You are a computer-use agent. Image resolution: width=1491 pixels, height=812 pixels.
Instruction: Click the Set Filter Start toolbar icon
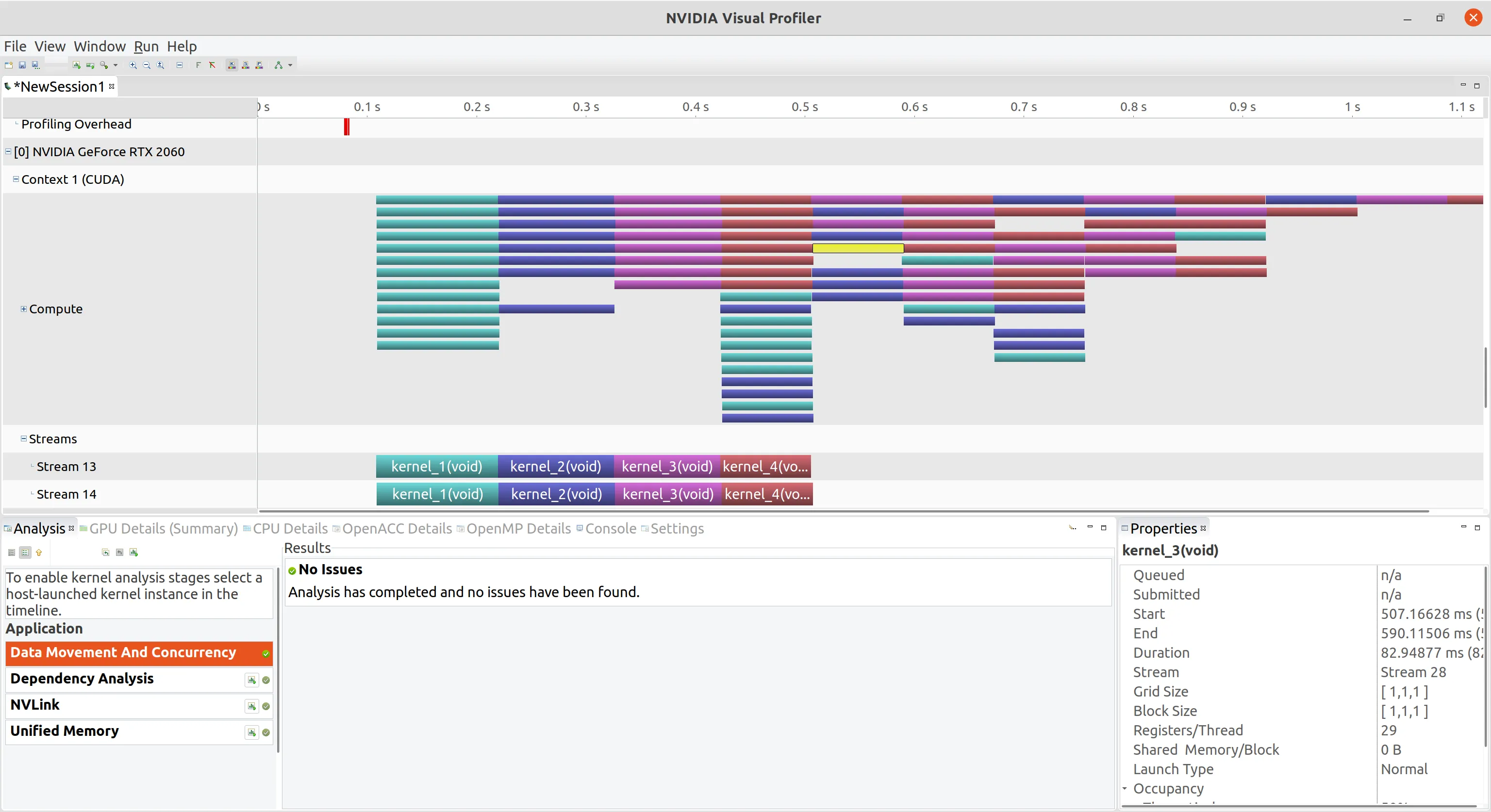pos(199,65)
